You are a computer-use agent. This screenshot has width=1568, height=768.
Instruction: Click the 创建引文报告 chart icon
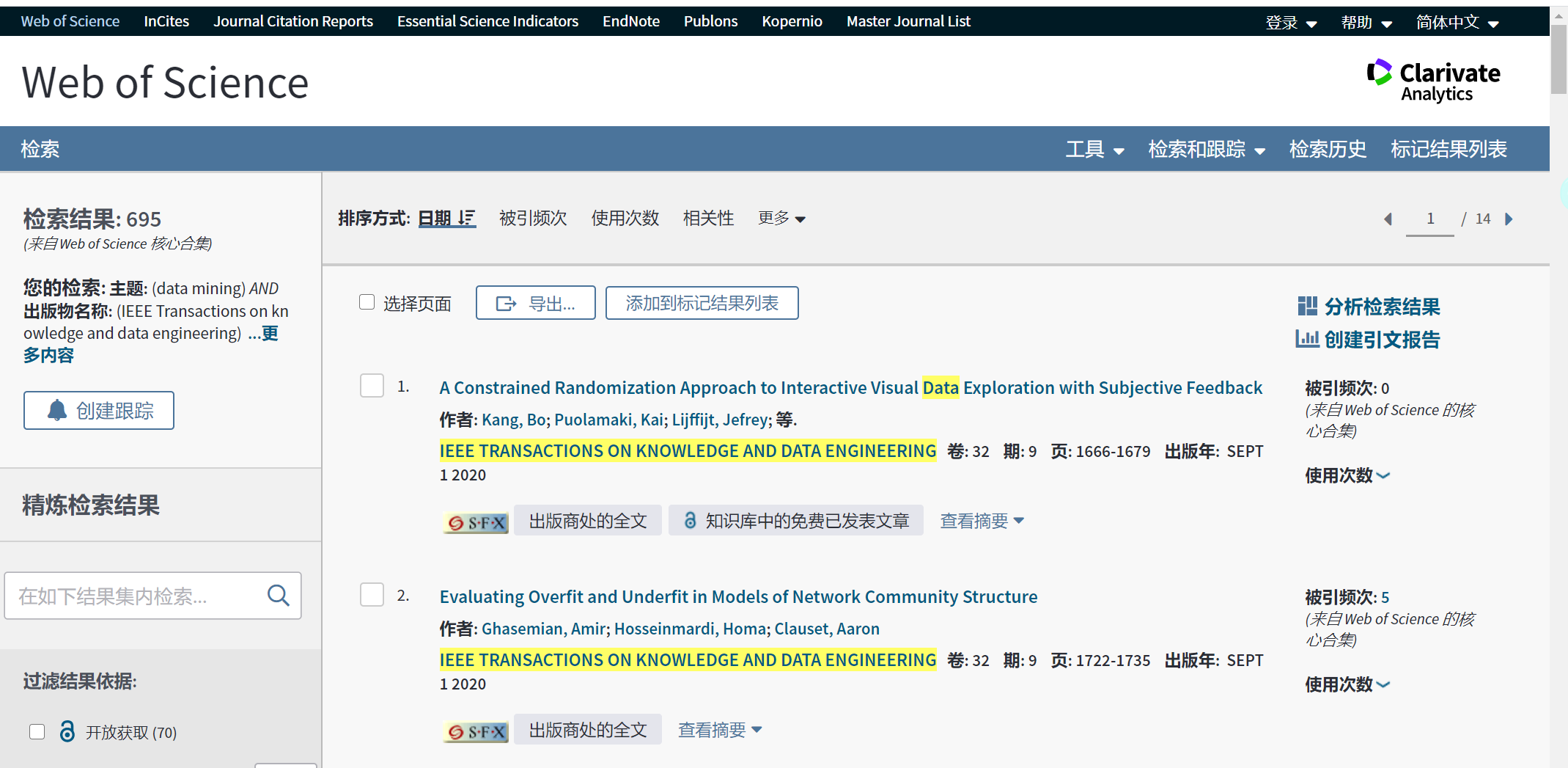[x=1308, y=340]
